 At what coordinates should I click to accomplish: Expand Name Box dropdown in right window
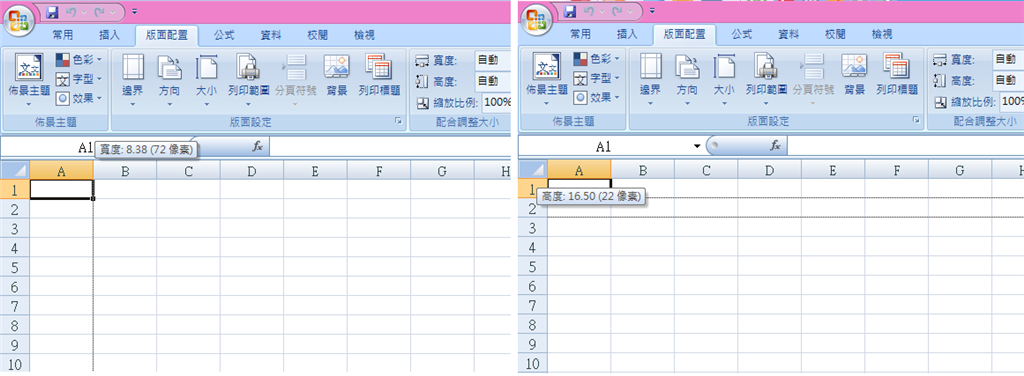(x=697, y=146)
